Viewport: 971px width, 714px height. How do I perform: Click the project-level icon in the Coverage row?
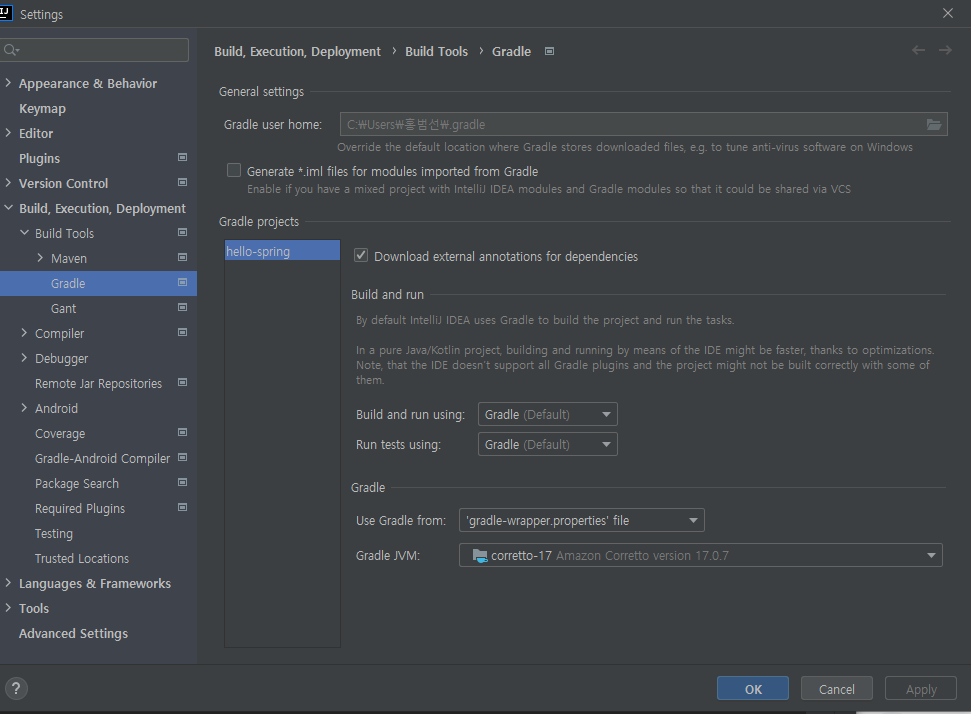pyautogui.click(x=182, y=432)
